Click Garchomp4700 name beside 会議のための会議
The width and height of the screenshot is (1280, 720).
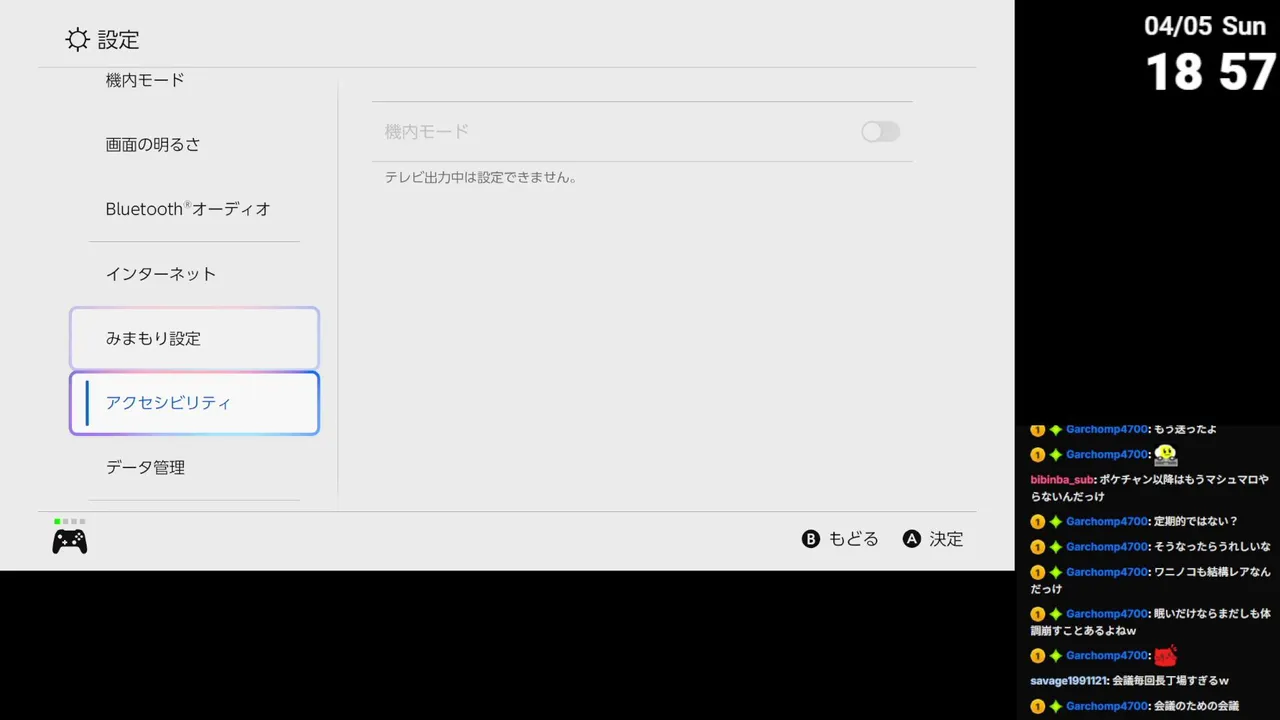pos(1107,707)
